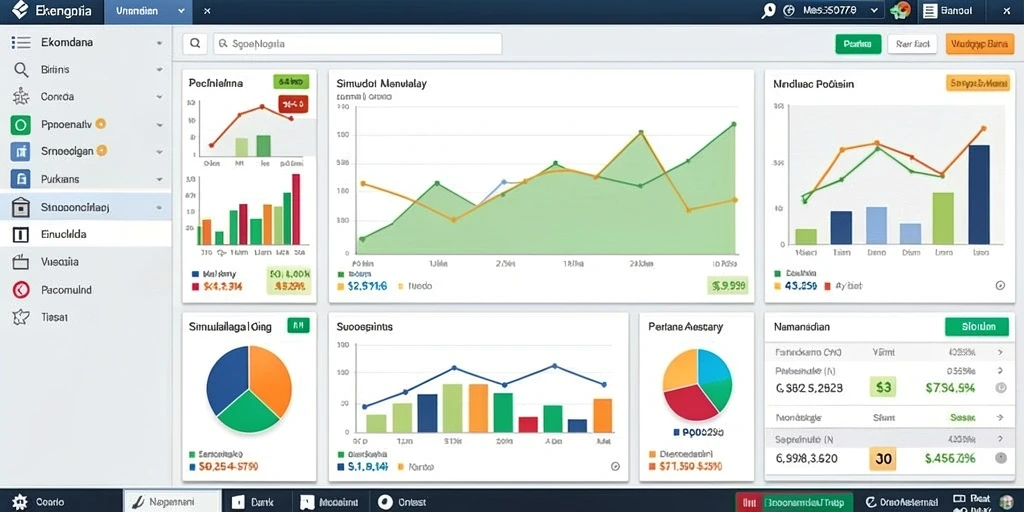Click the red Pacomulnd circle icon
1024x512 pixels.
coord(21,290)
